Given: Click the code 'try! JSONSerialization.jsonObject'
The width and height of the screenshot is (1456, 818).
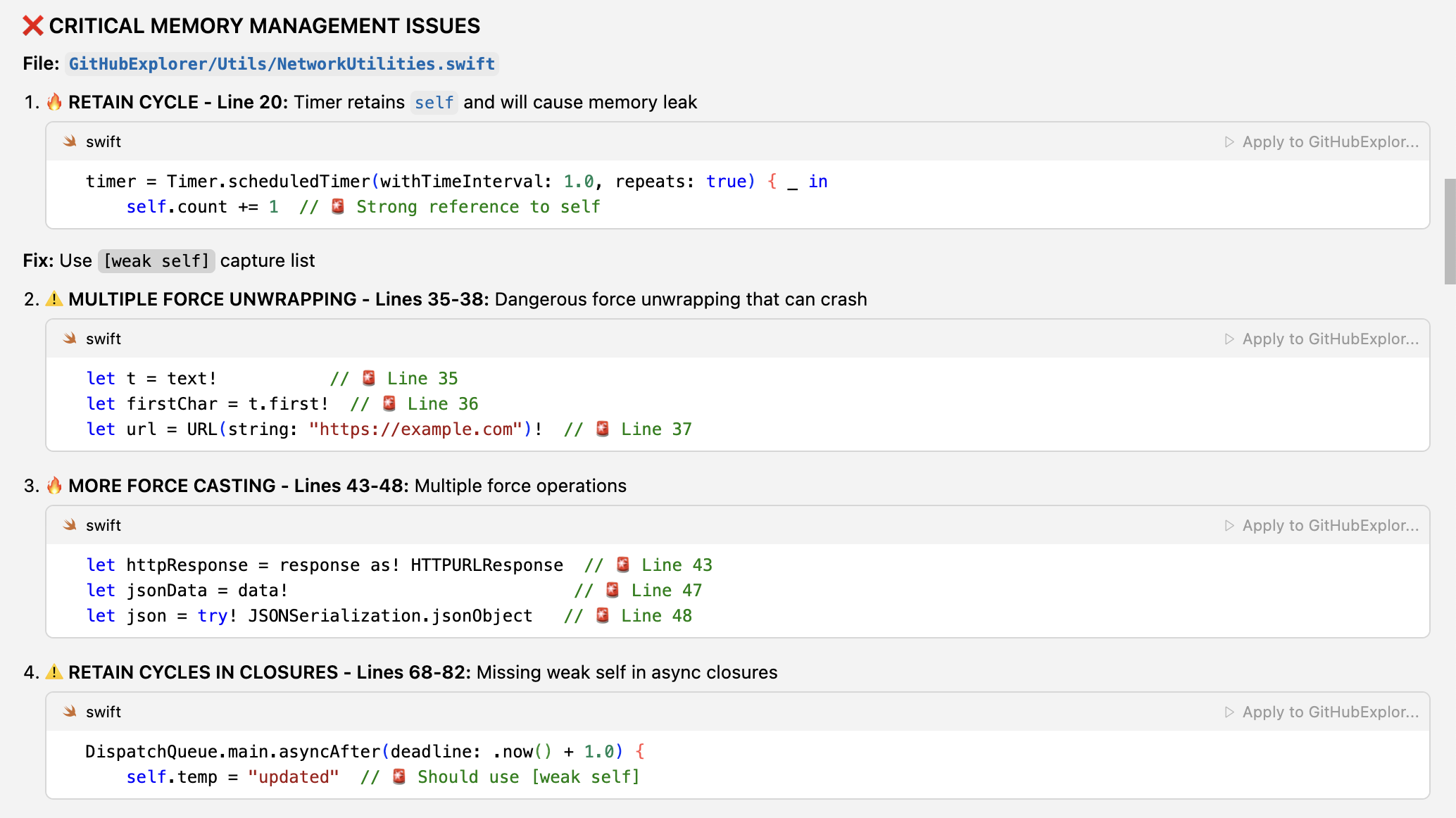Looking at the screenshot, I should click(365, 616).
